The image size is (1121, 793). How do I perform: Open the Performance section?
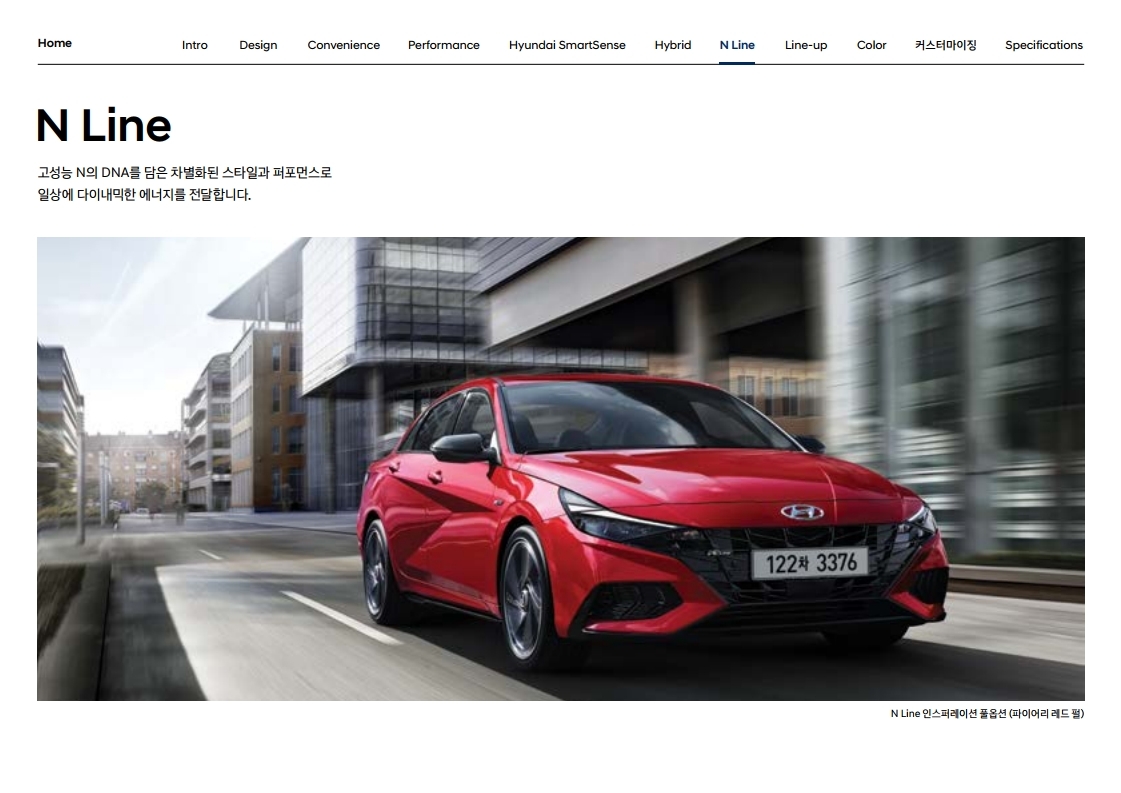coord(443,45)
